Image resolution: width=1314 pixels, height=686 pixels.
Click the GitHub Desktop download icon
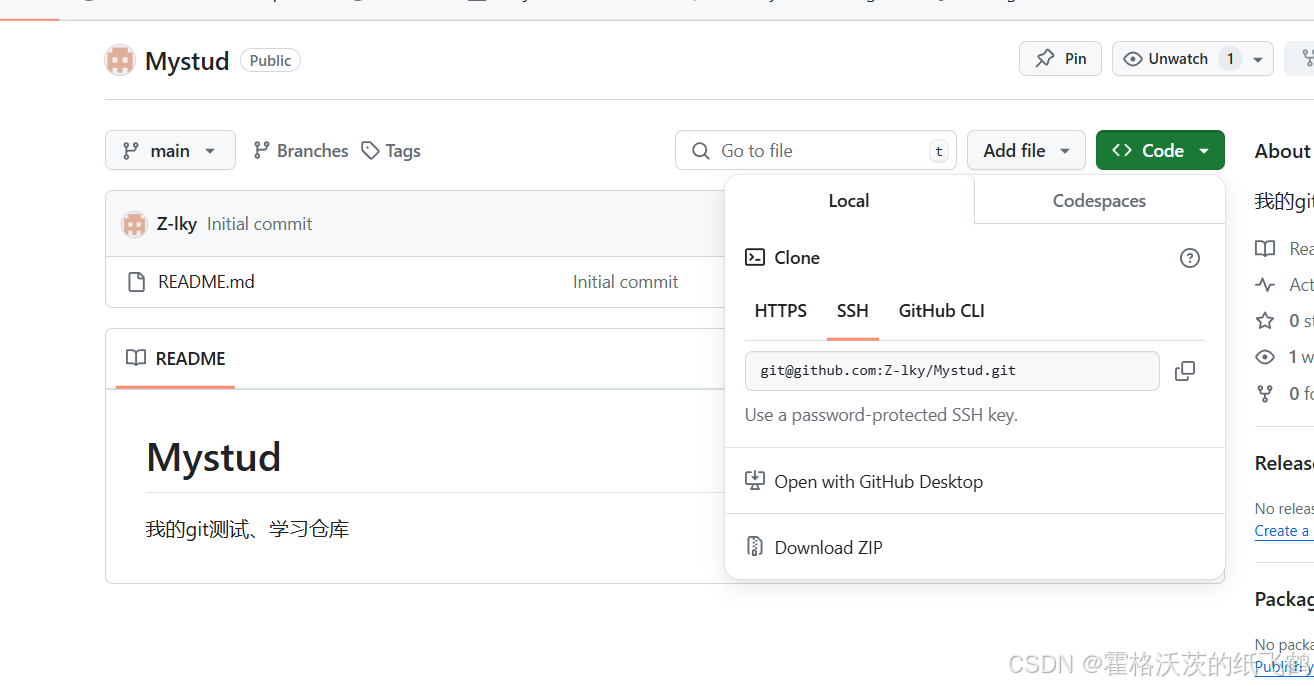click(x=755, y=481)
